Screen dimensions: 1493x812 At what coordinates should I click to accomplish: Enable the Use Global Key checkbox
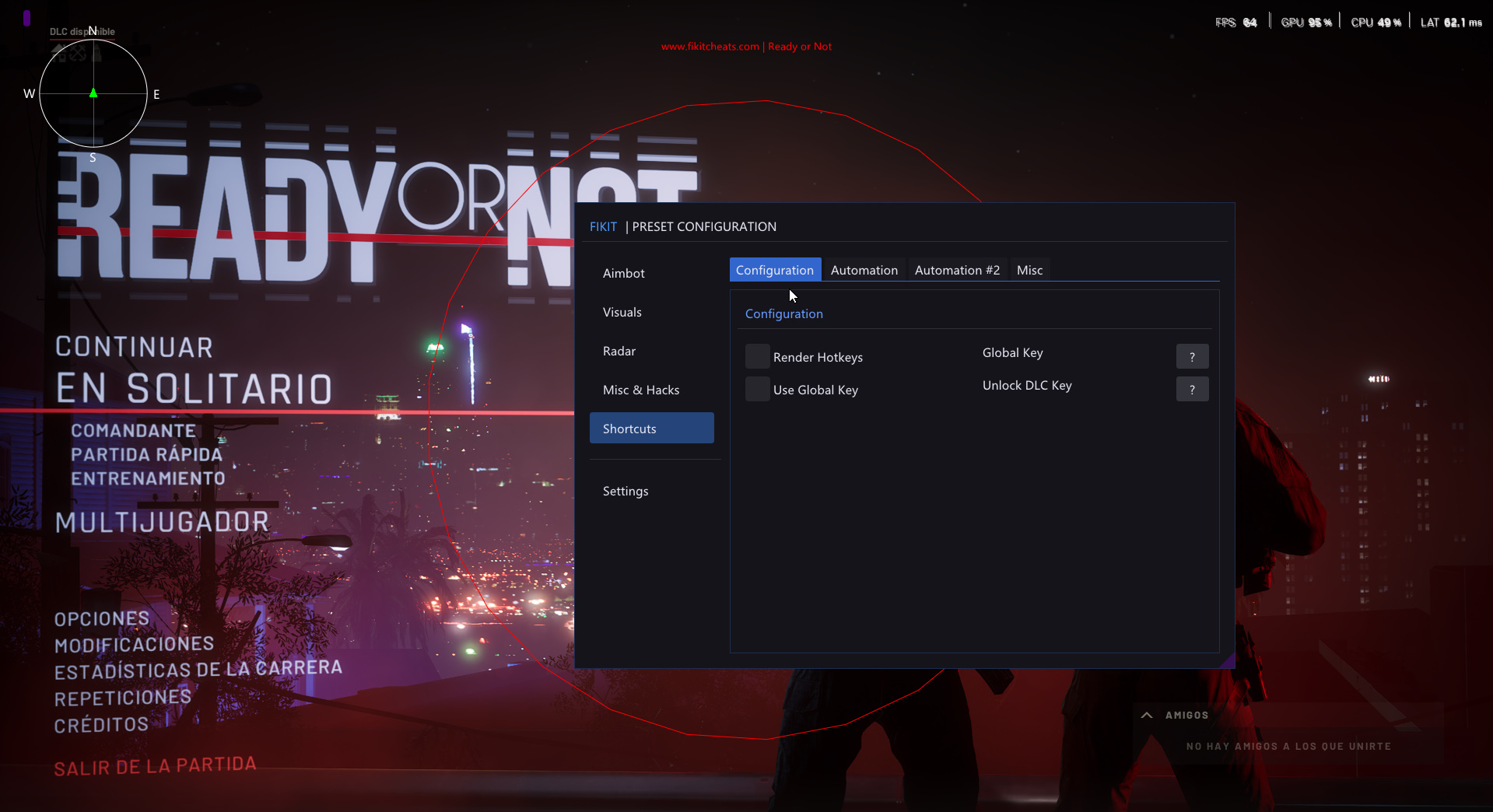pos(756,388)
